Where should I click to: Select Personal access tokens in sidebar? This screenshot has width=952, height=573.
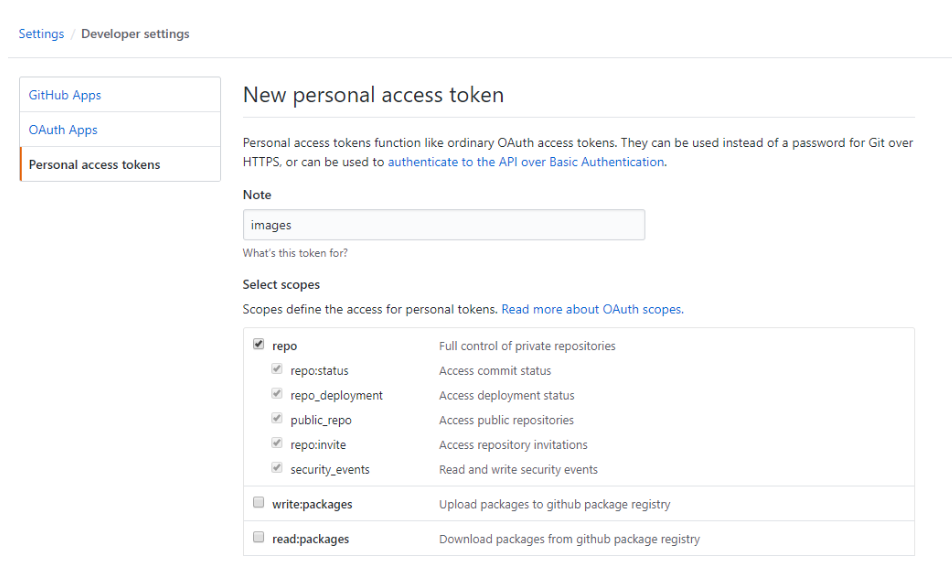tap(94, 165)
